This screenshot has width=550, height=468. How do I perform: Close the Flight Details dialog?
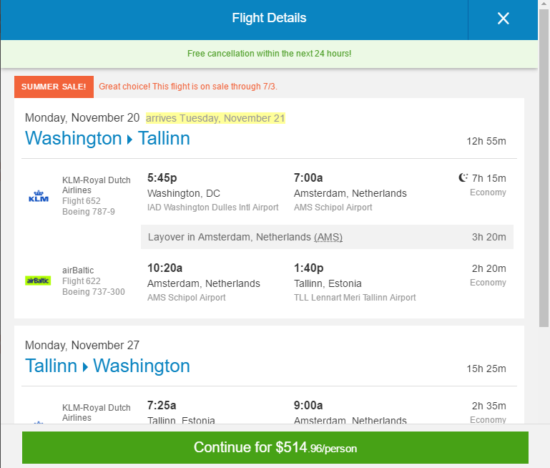coord(503,18)
